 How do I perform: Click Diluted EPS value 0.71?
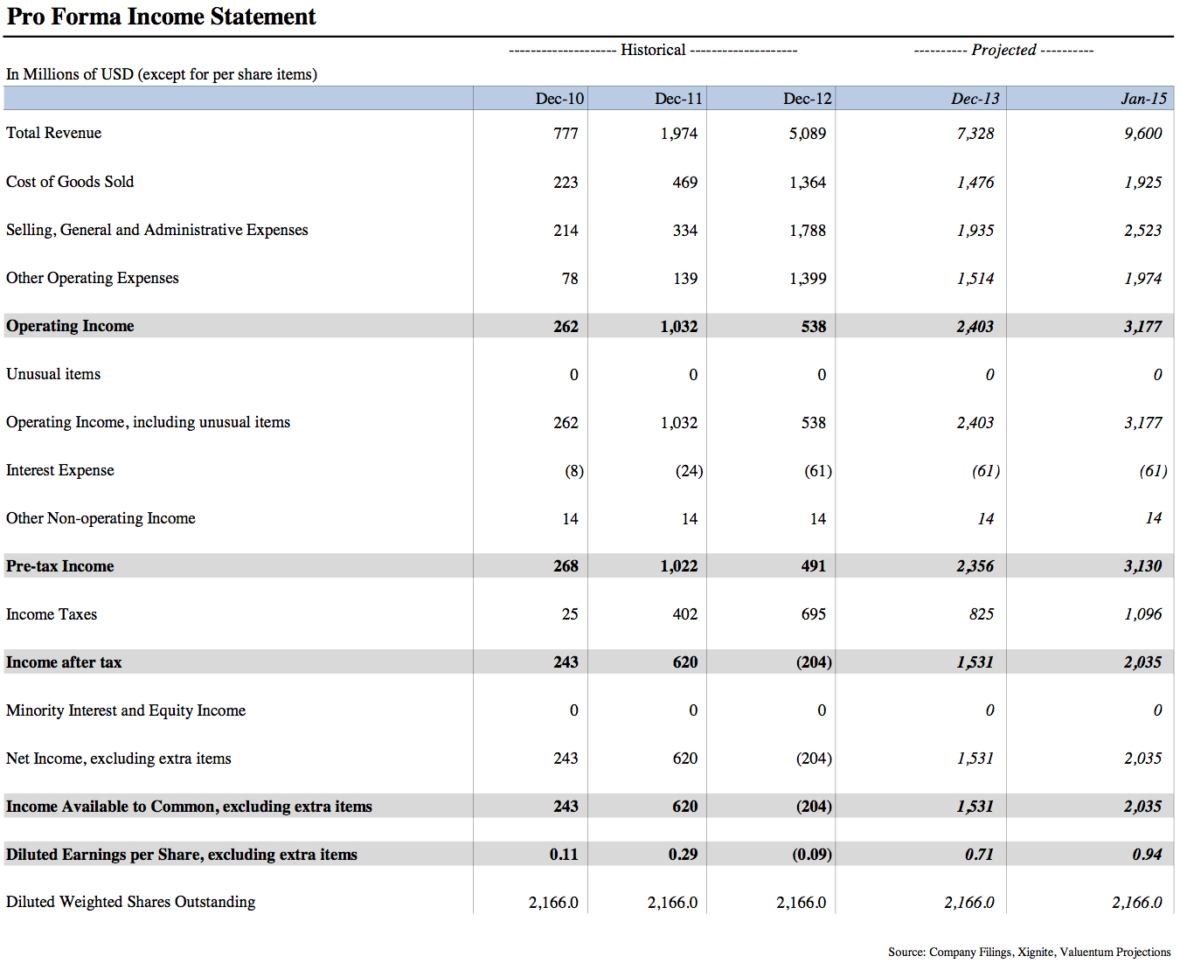[979, 855]
